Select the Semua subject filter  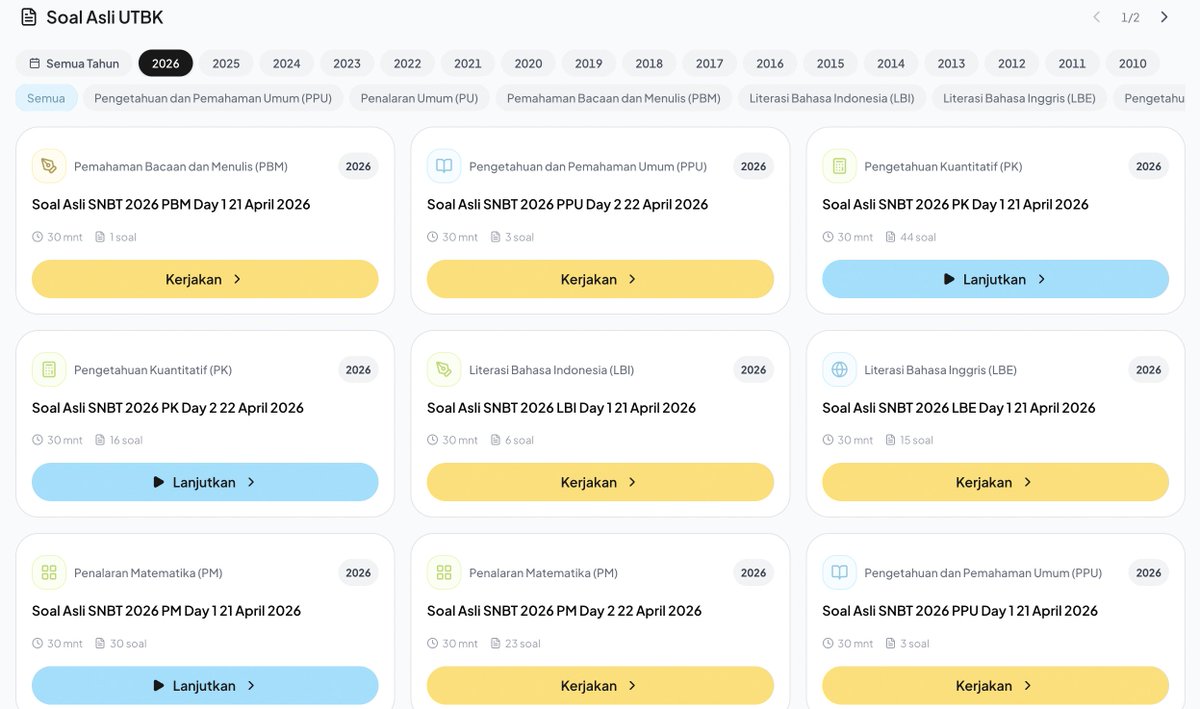46,98
